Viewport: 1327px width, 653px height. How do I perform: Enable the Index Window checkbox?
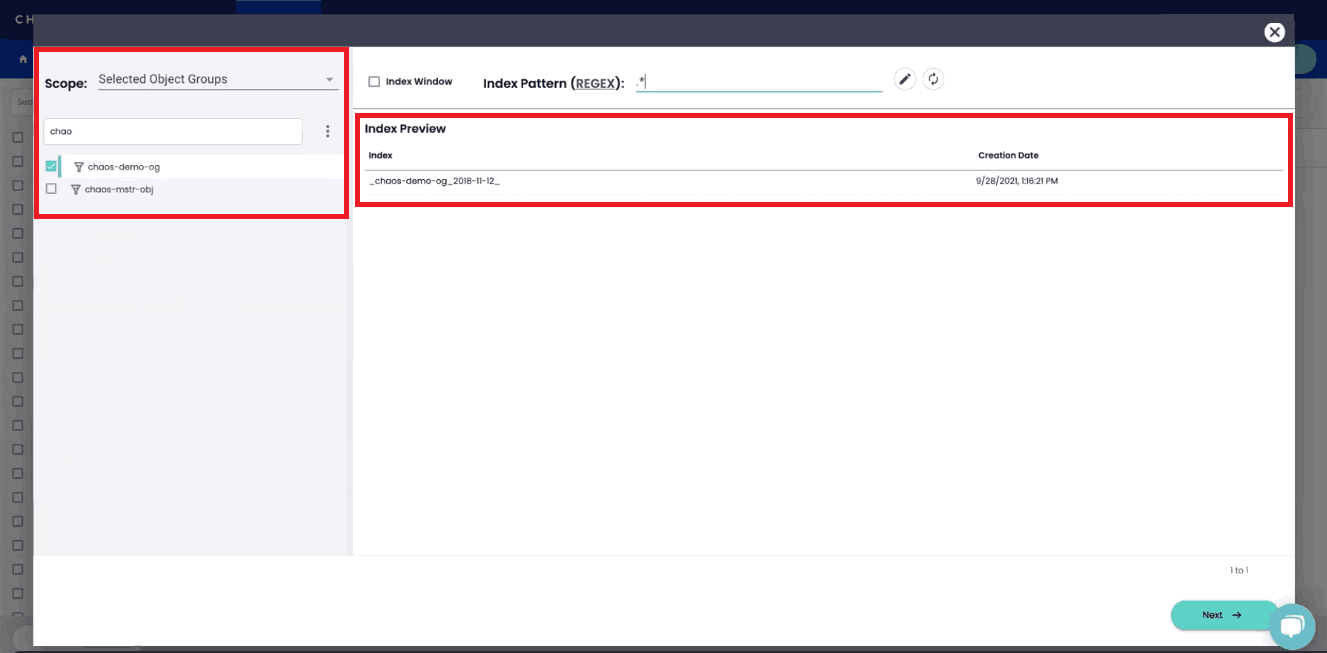(374, 82)
